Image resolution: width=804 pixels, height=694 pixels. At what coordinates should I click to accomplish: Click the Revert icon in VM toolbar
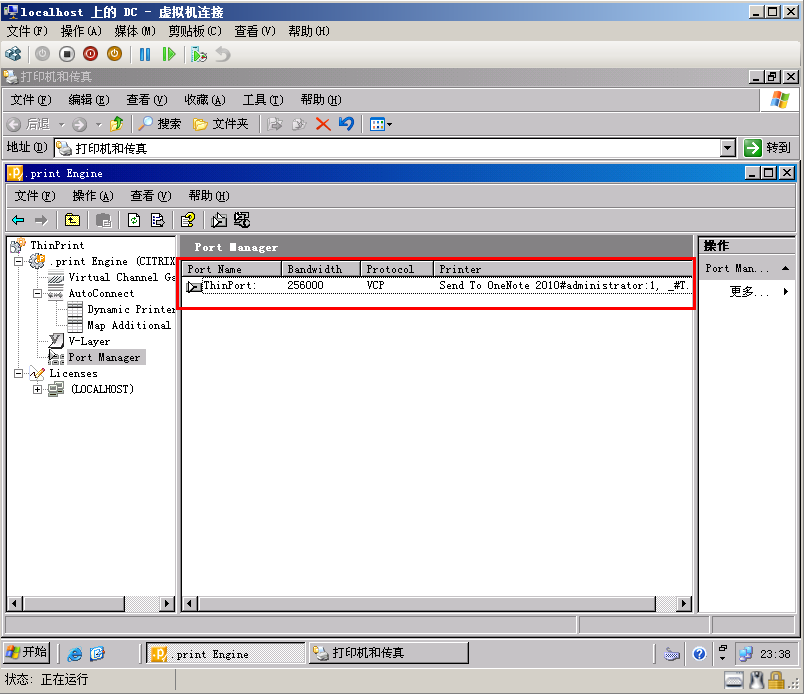[223, 54]
